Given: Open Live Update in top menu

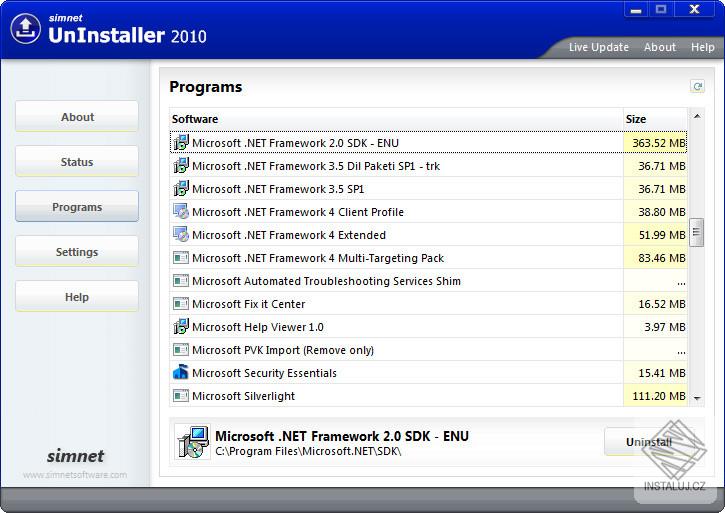Looking at the screenshot, I should [x=599, y=47].
